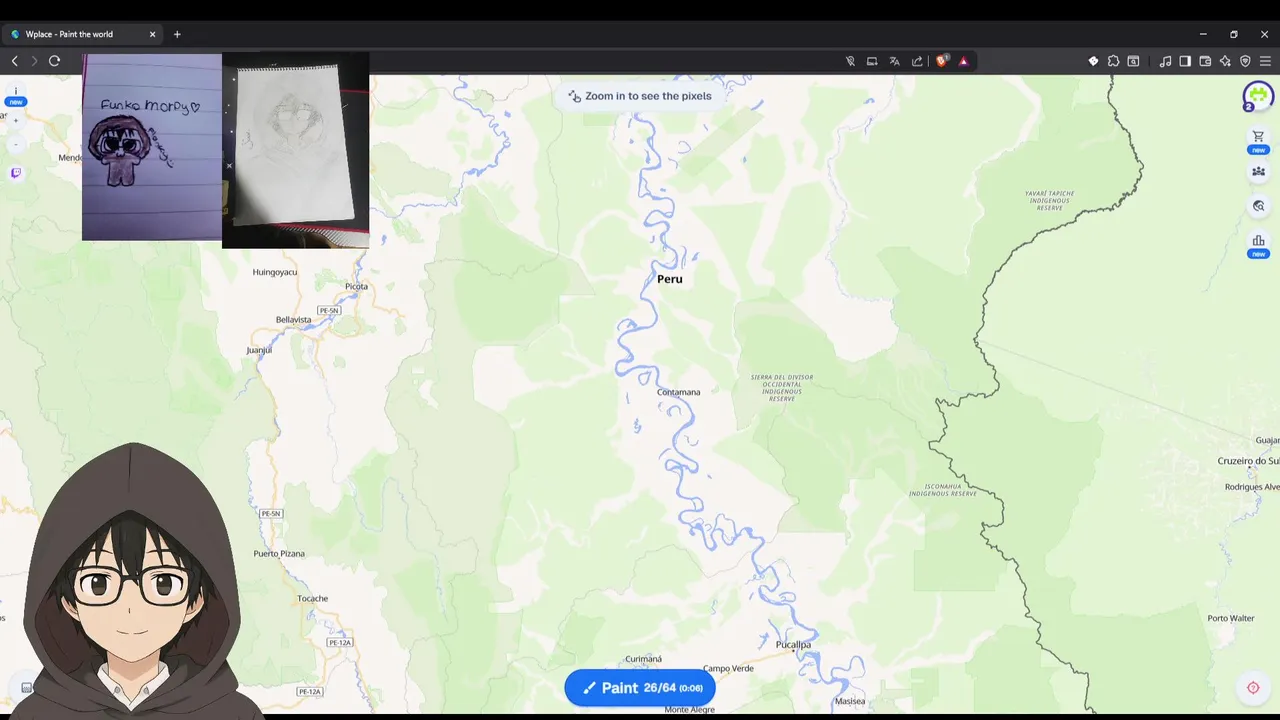The height and width of the screenshot is (720, 1280).
Task: Open the extensions puzzle icon
Action: 1113,61
